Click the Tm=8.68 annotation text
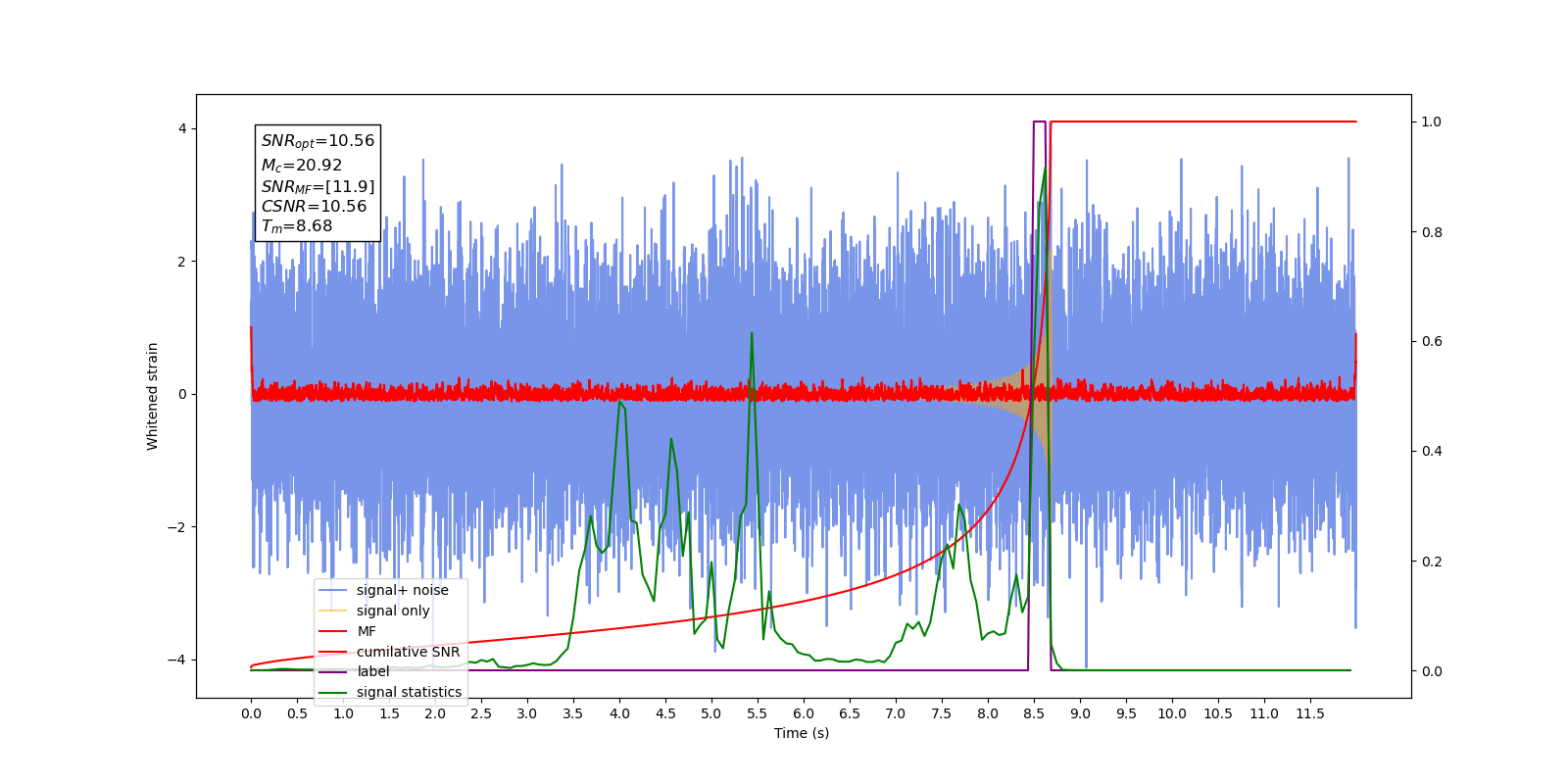1568x784 pixels. [x=297, y=226]
